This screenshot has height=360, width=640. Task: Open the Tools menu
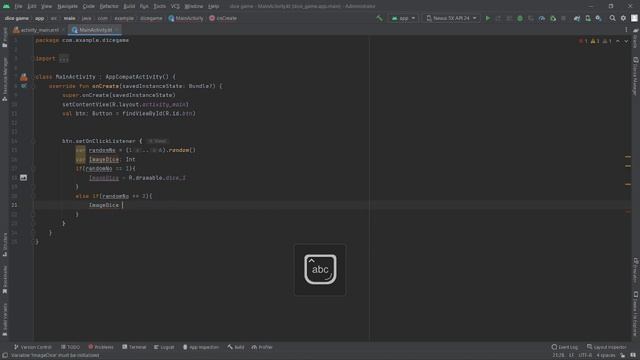point(160,6)
